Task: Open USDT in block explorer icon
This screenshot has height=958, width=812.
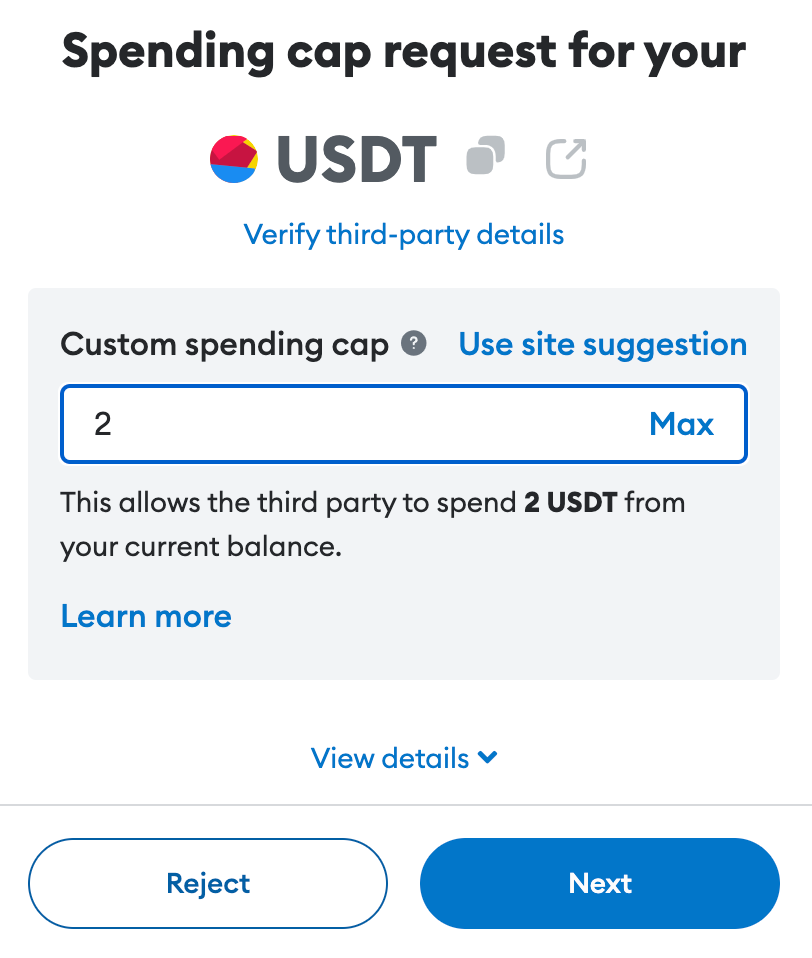Action: click(x=566, y=158)
